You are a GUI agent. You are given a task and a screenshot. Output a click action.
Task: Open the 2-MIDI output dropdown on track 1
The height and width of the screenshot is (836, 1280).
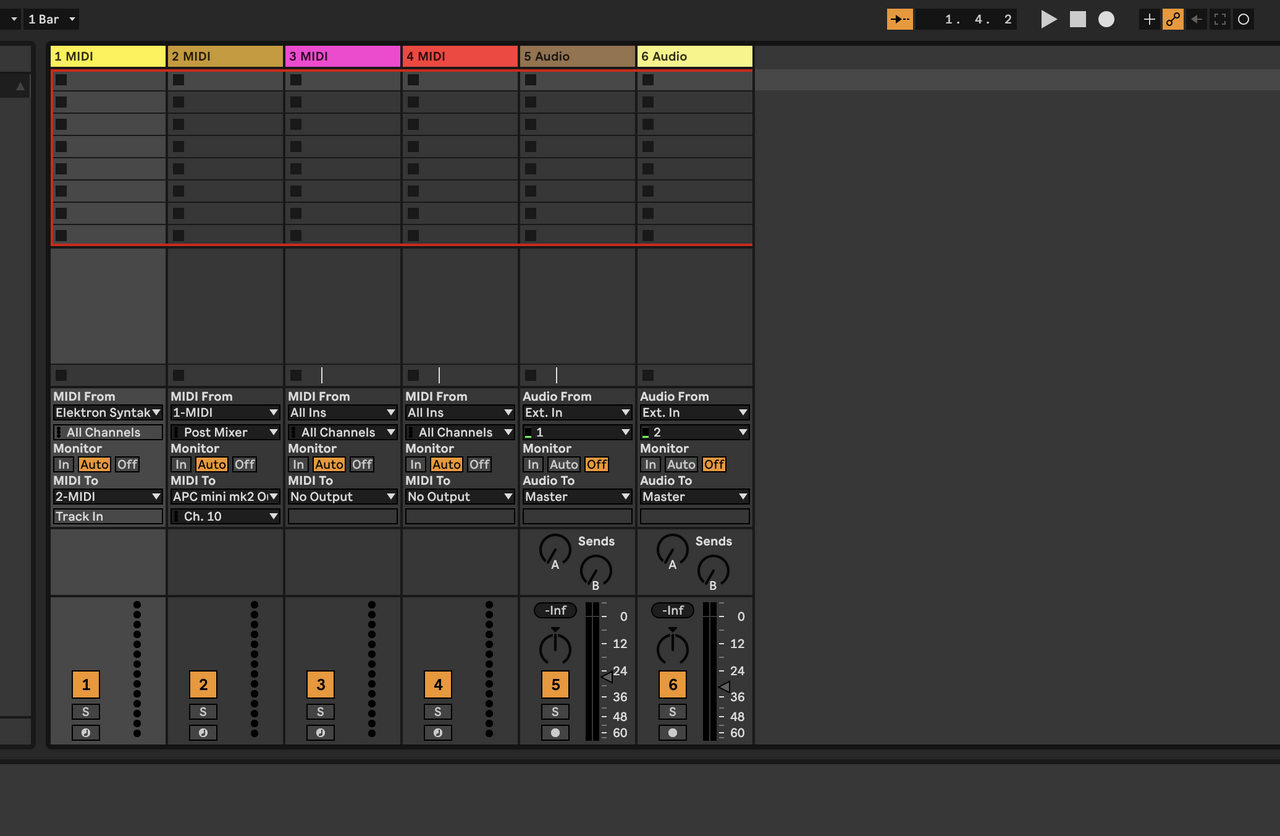point(108,496)
